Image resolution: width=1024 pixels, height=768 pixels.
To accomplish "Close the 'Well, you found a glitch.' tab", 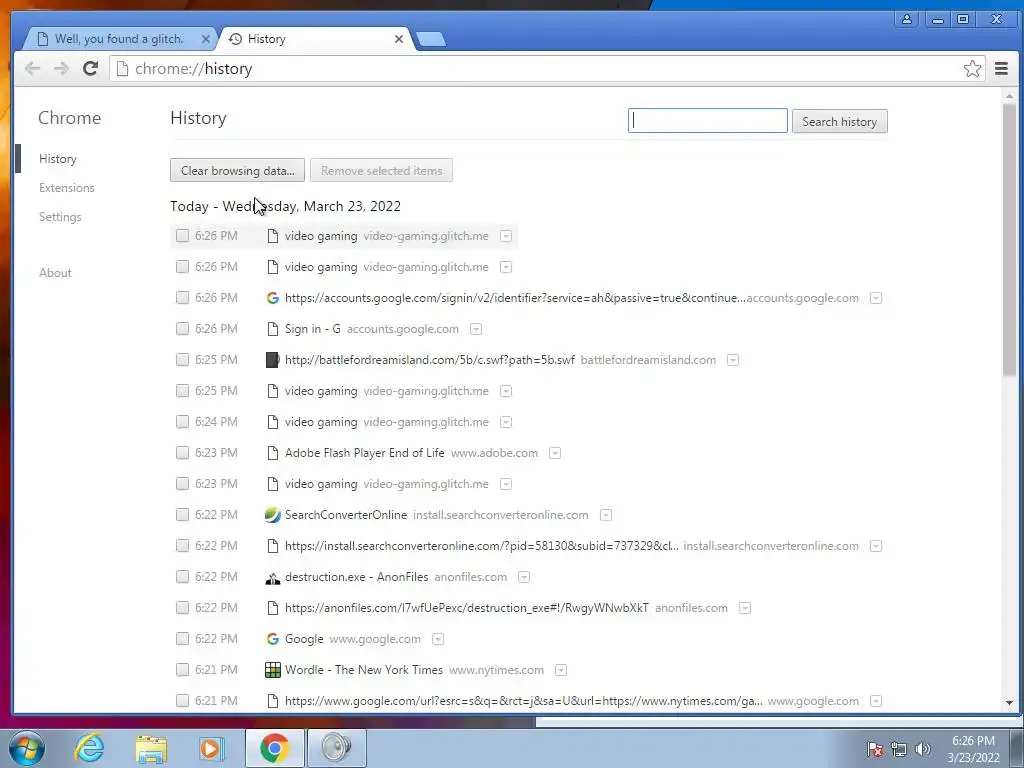I will (x=205, y=39).
